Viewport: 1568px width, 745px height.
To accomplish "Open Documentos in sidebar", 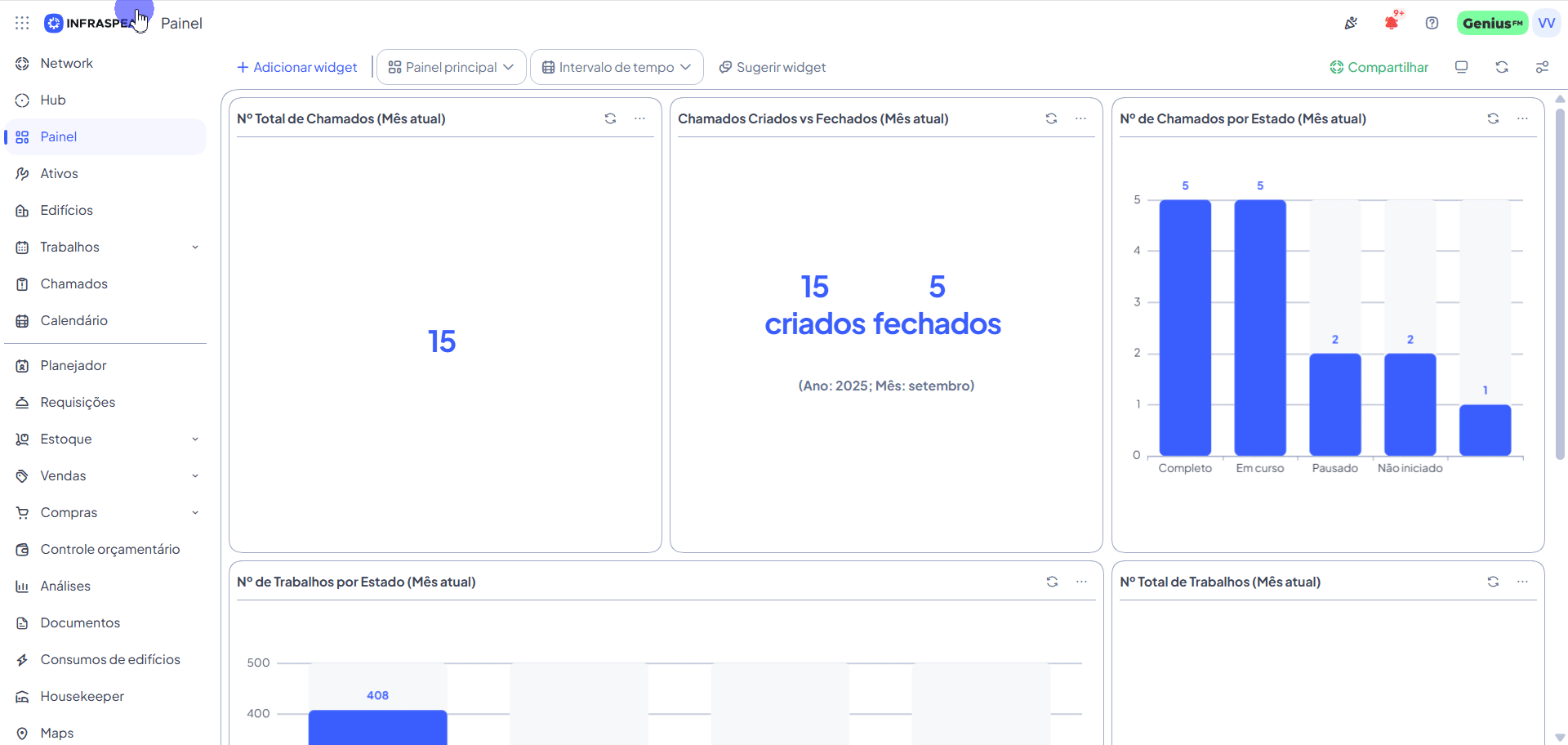I will [105, 622].
